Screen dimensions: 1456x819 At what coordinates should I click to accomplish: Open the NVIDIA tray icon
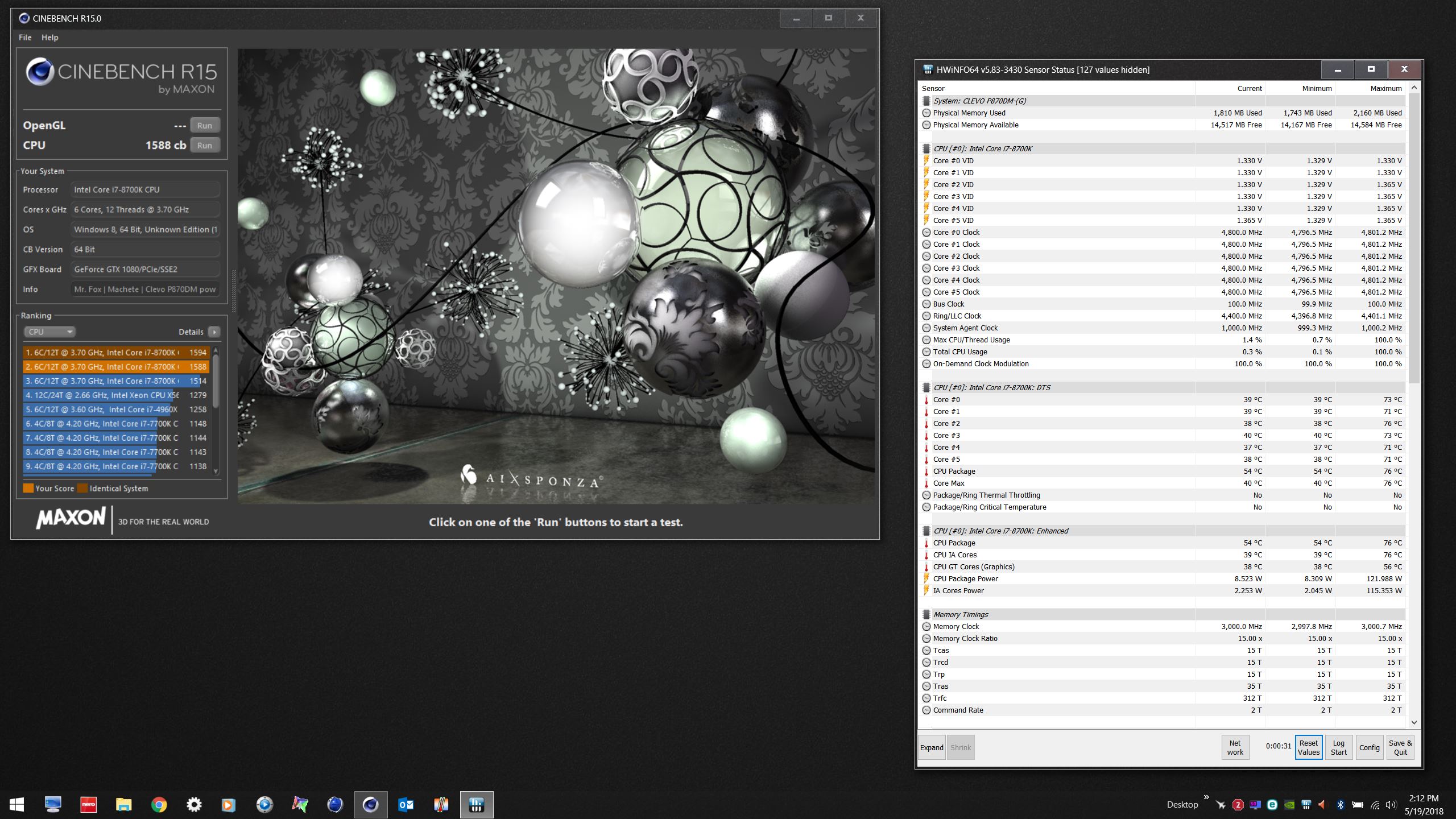coord(1289,804)
